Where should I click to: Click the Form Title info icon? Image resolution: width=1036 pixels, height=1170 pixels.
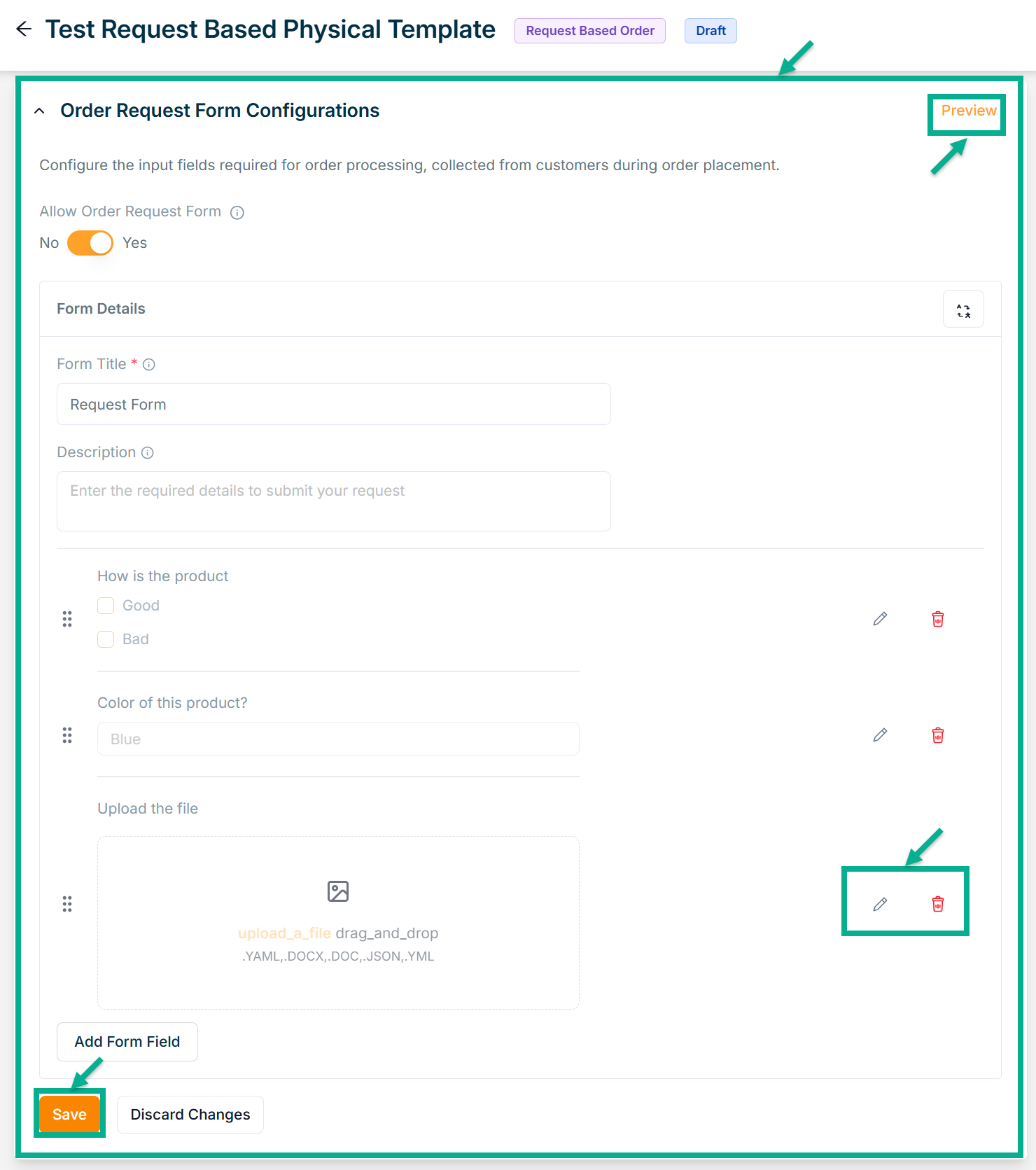(149, 365)
